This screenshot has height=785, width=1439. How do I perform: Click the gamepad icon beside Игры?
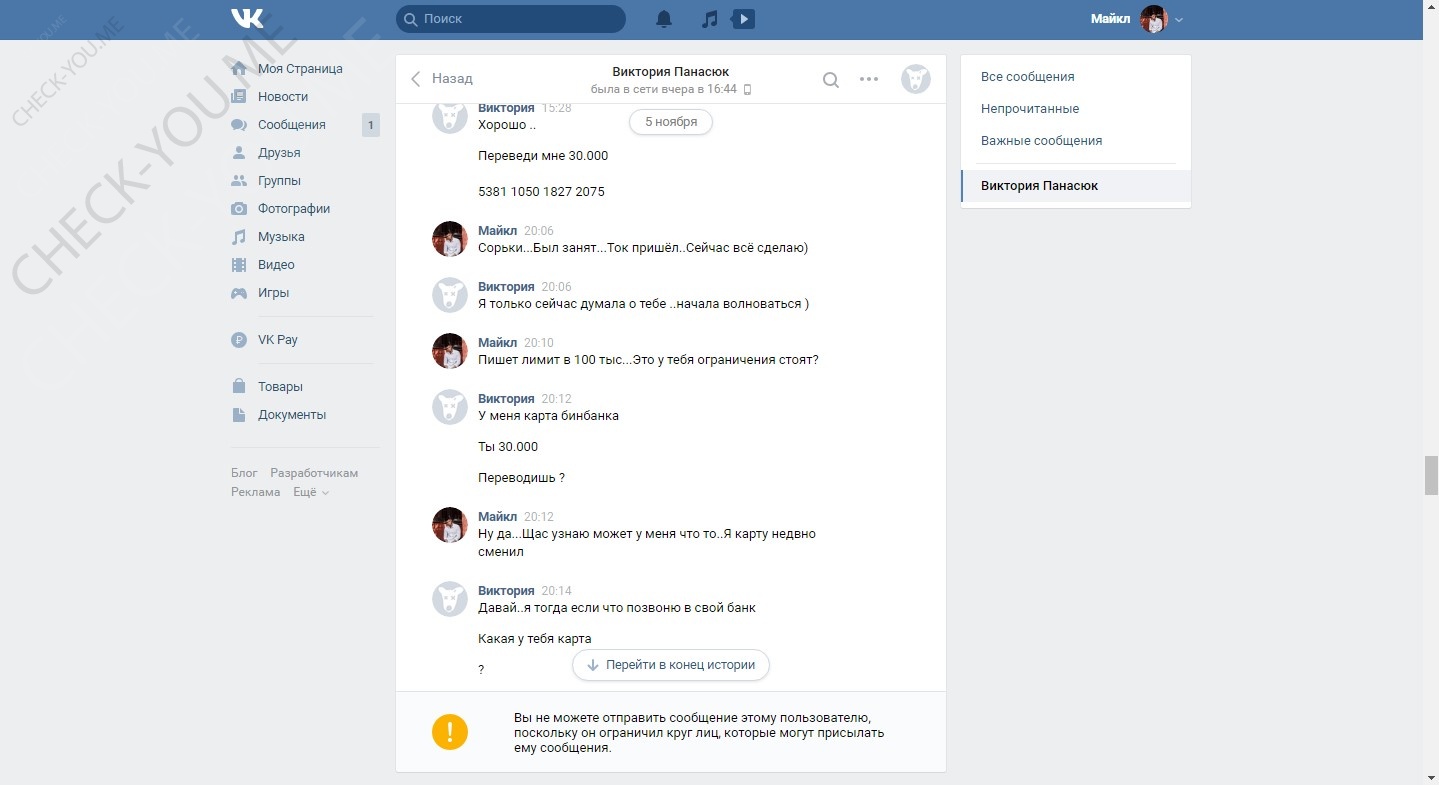click(239, 293)
